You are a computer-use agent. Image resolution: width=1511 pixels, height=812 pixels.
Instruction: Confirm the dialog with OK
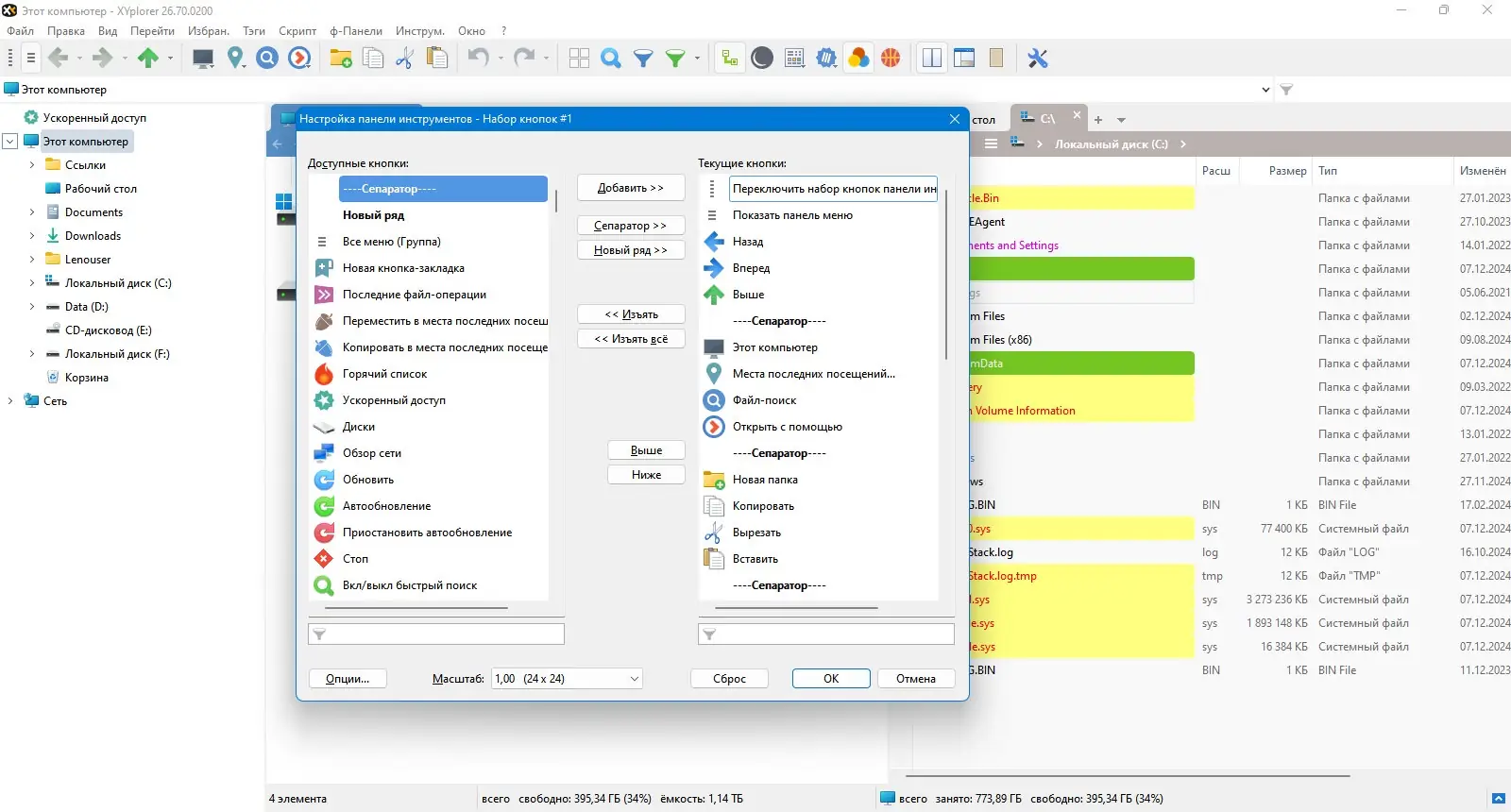[x=831, y=679]
